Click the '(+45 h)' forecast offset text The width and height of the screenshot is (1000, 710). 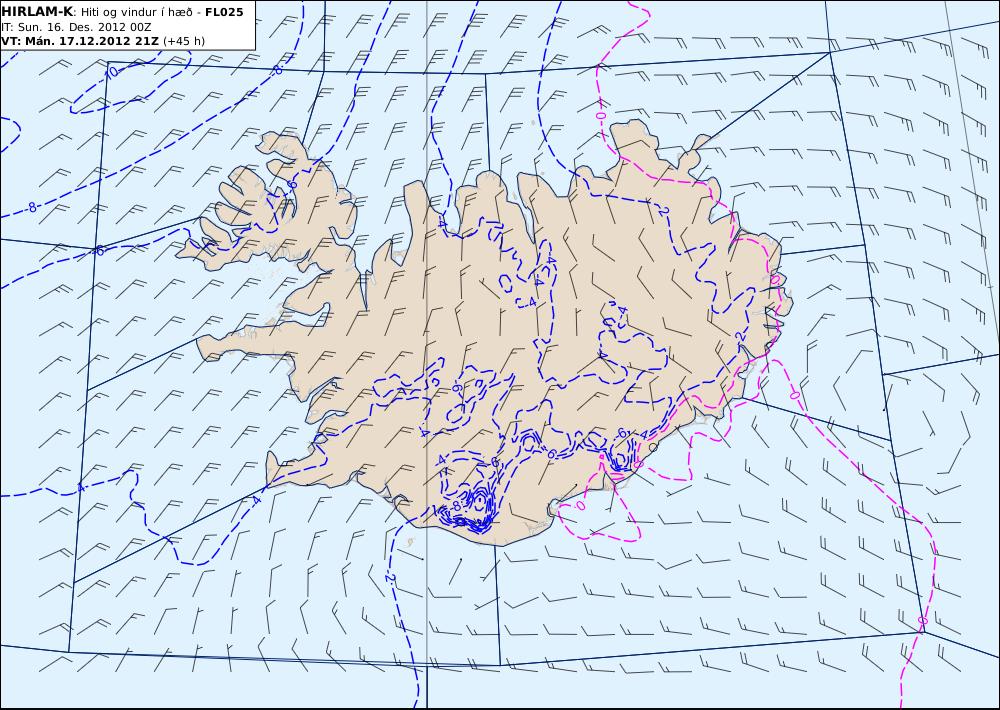coord(184,41)
